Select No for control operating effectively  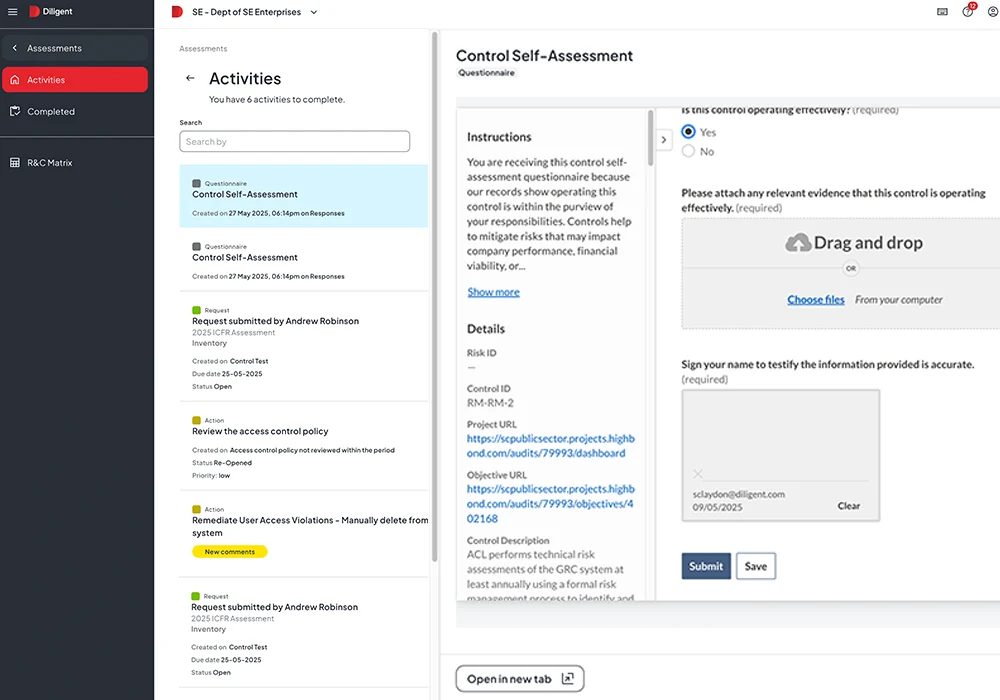pos(688,150)
